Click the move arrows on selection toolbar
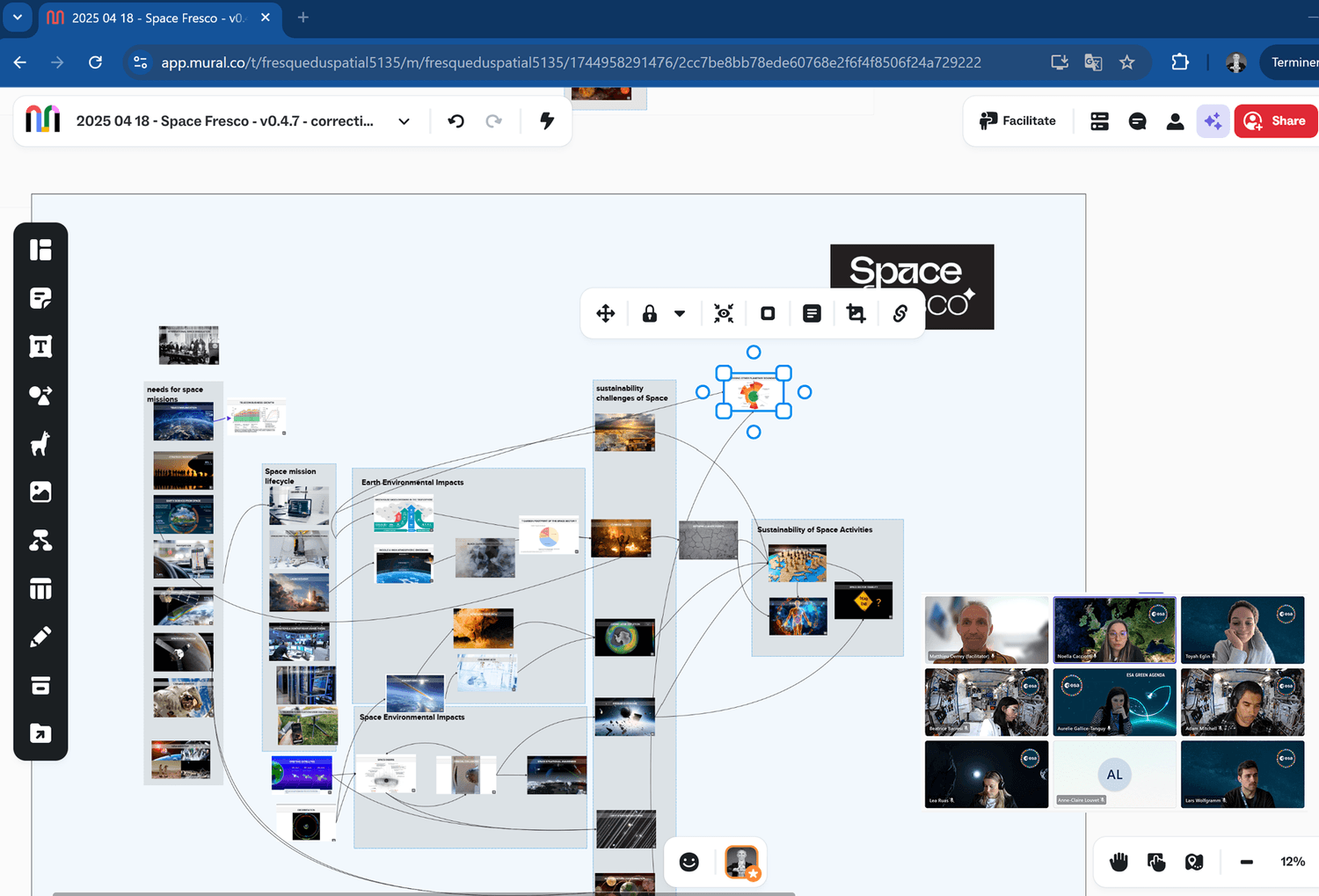 (606, 313)
